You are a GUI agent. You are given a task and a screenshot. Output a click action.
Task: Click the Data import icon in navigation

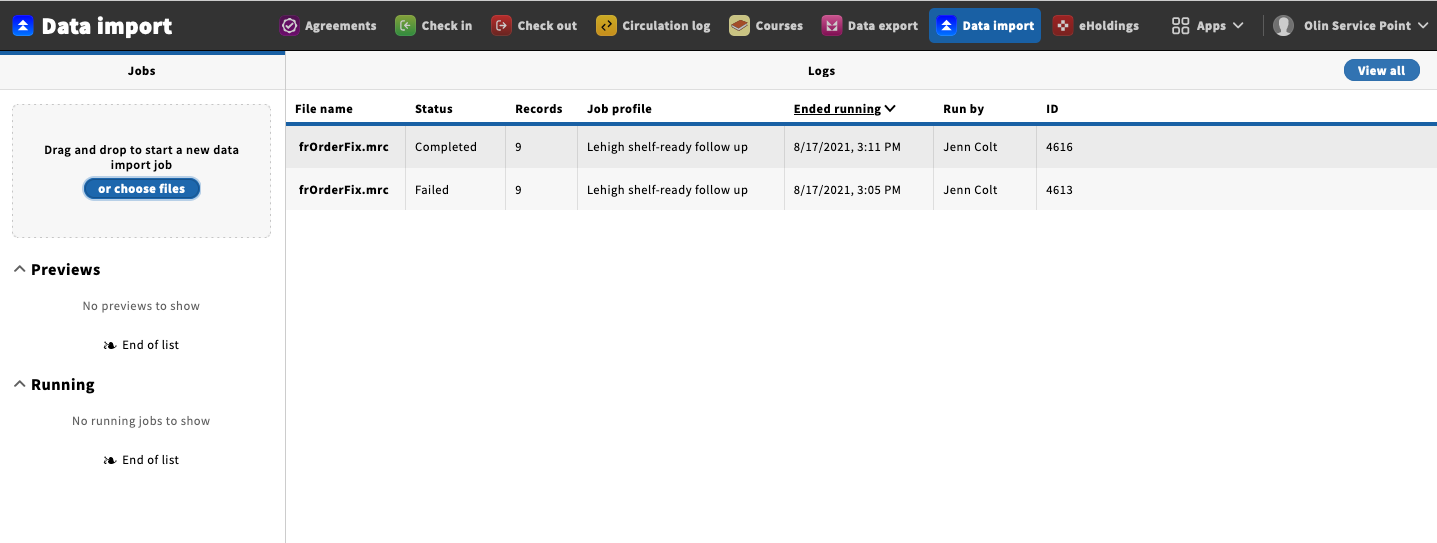tap(946, 26)
